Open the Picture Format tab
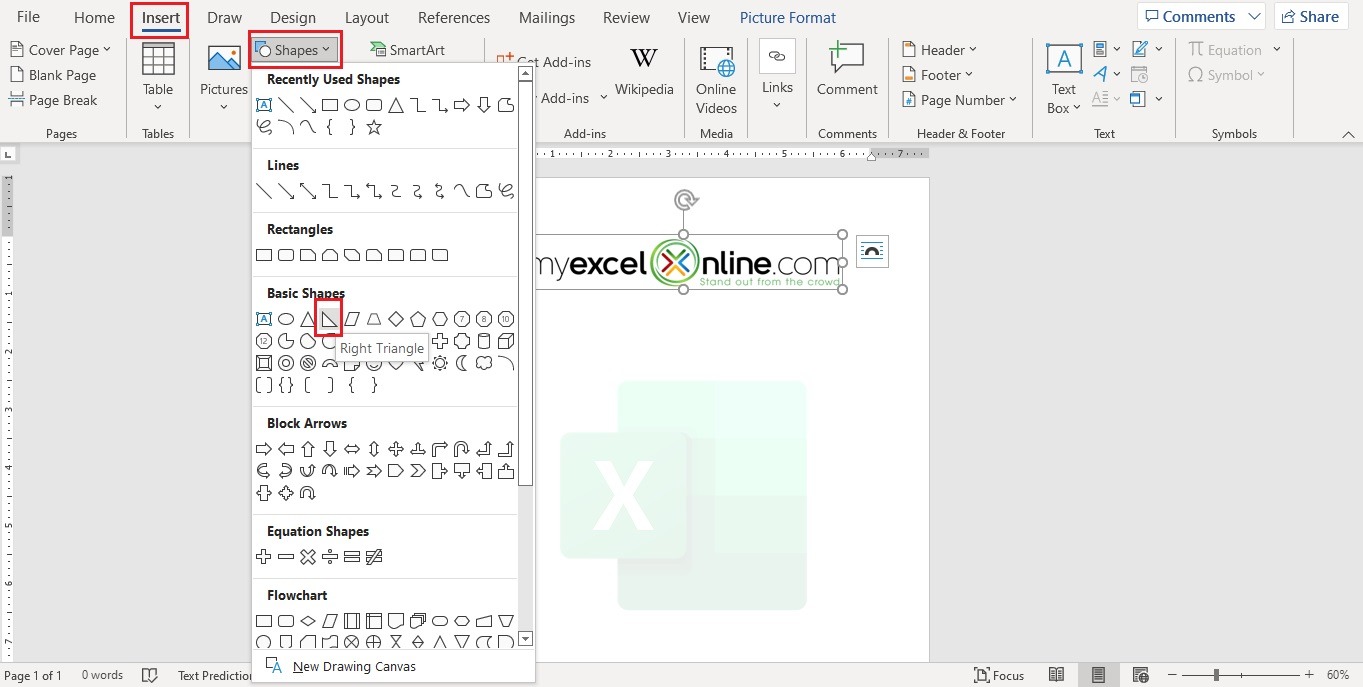Screen dimensions: 1363x687 click(788, 17)
